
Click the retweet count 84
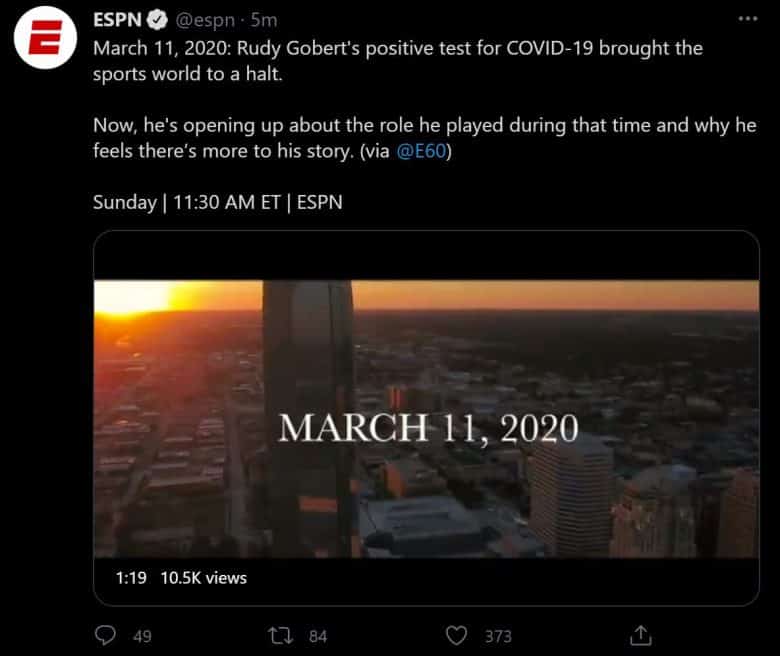[318, 636]
